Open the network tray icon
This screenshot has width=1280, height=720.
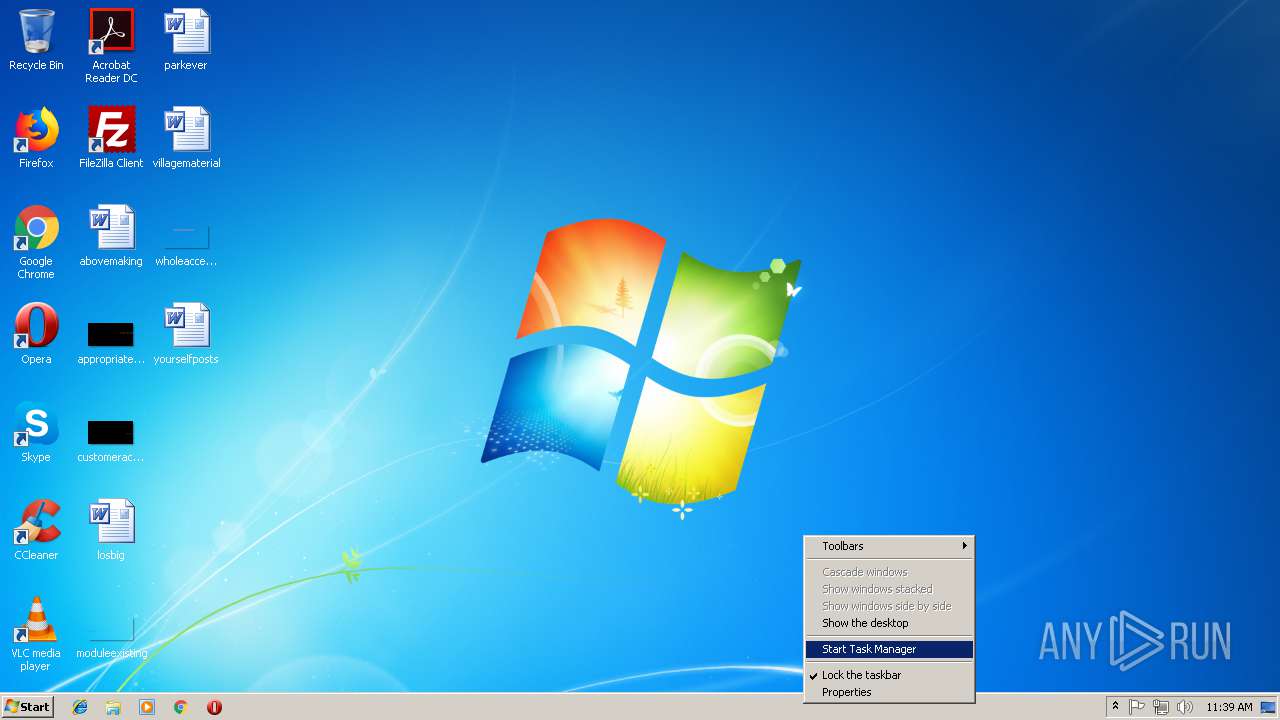coord(1161,707)
